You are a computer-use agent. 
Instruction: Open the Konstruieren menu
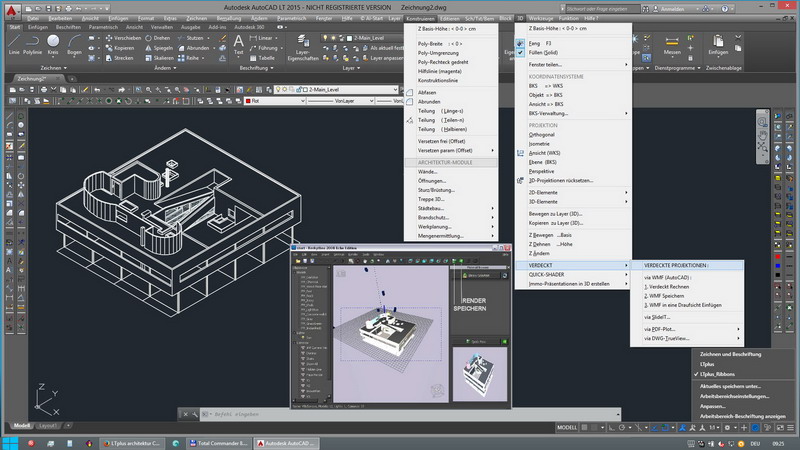point(421,18)
